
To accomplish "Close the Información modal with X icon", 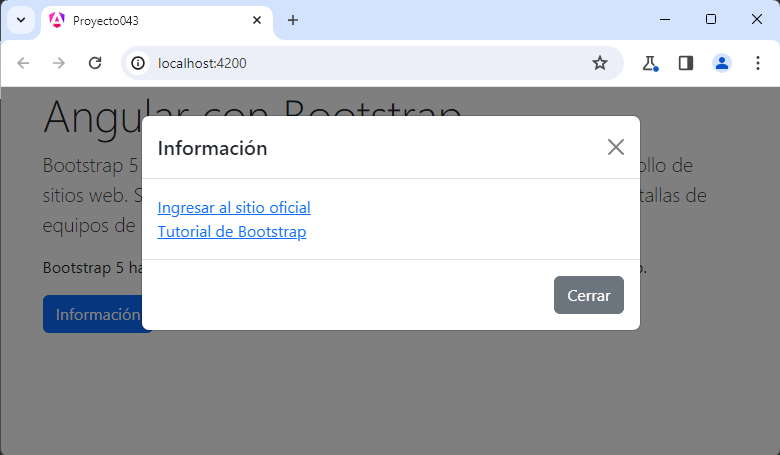I will [615, 147].
